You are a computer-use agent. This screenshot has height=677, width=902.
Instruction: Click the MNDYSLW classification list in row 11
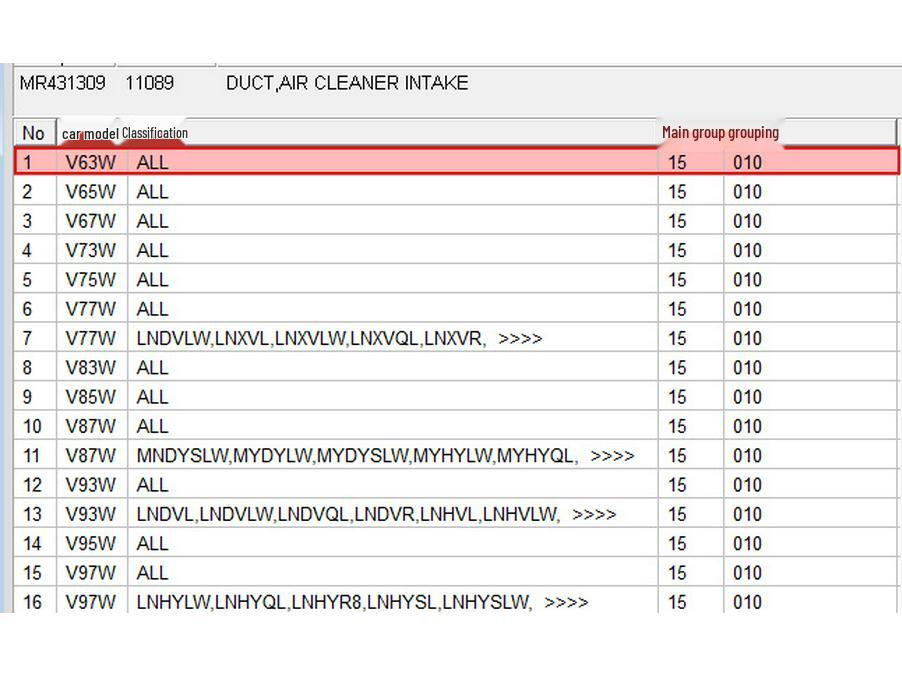[x=355, y=456]
